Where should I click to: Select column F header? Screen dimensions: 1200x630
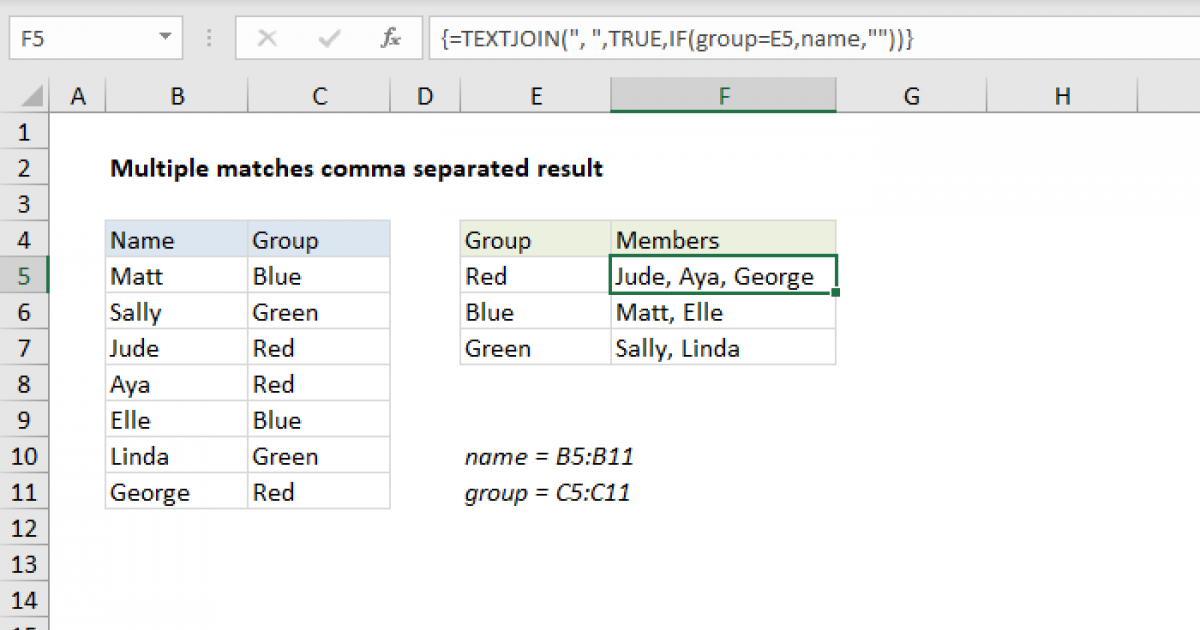coord(723,96)
